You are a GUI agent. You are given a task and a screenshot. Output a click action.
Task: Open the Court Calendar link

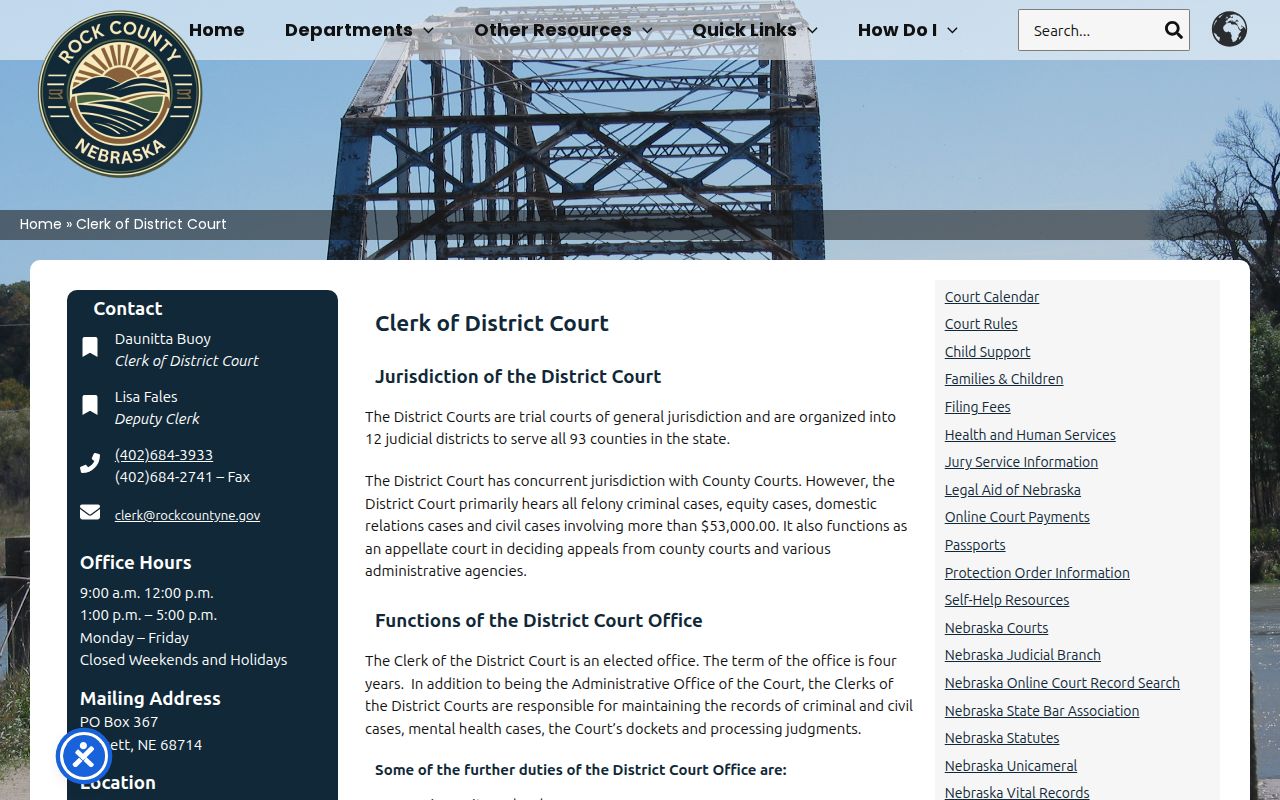coord(992,297)
